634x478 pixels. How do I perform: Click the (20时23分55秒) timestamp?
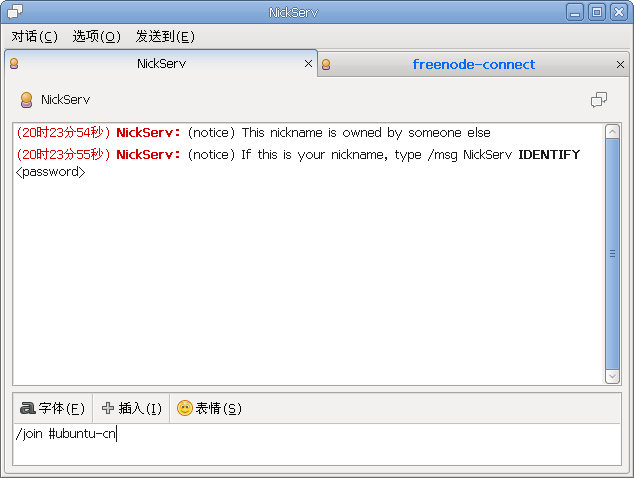click(63, 154)
